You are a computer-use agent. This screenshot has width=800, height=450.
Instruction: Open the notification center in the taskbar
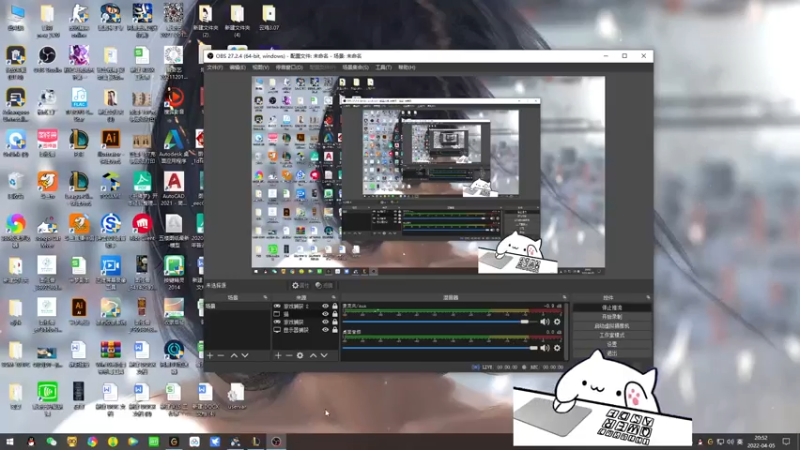(x=786, y=442)
